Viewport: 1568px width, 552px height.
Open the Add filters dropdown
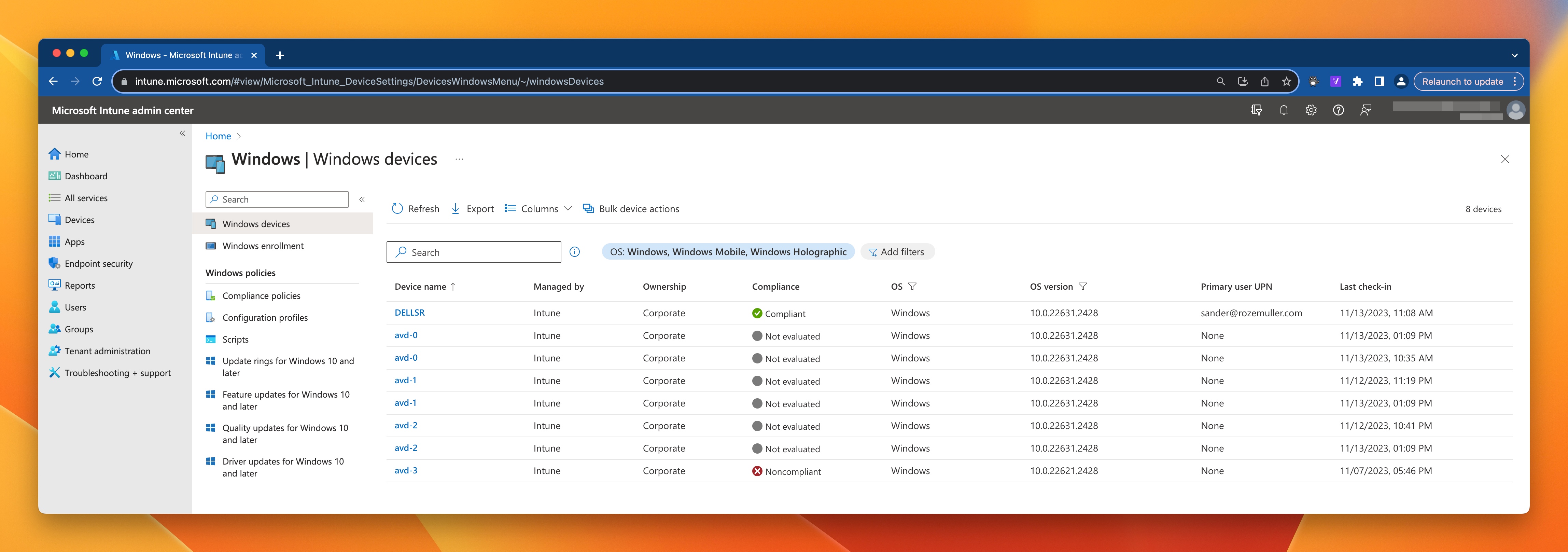(x=896, y=251)
